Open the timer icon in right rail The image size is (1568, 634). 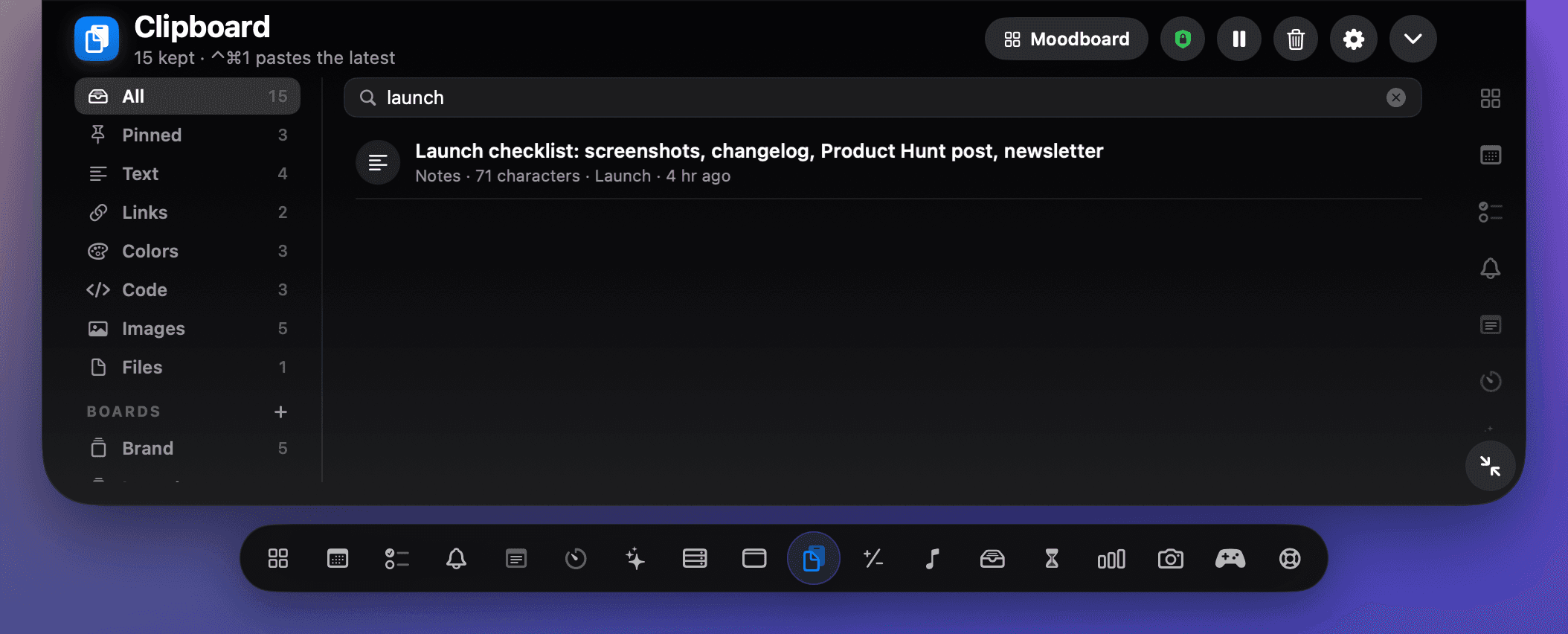pos(1491,382)
